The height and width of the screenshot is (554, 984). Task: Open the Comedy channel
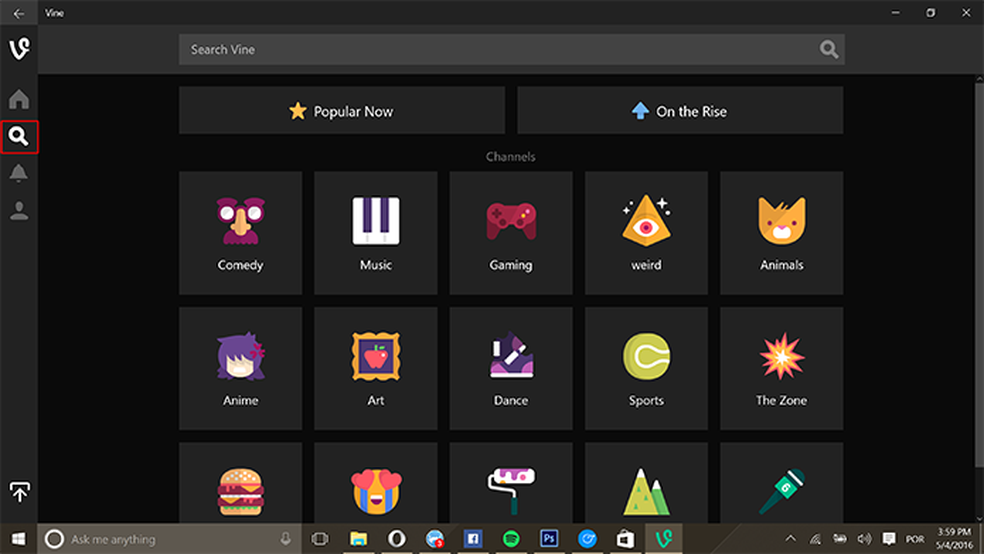pyautogui.click(x=240, y=233)
